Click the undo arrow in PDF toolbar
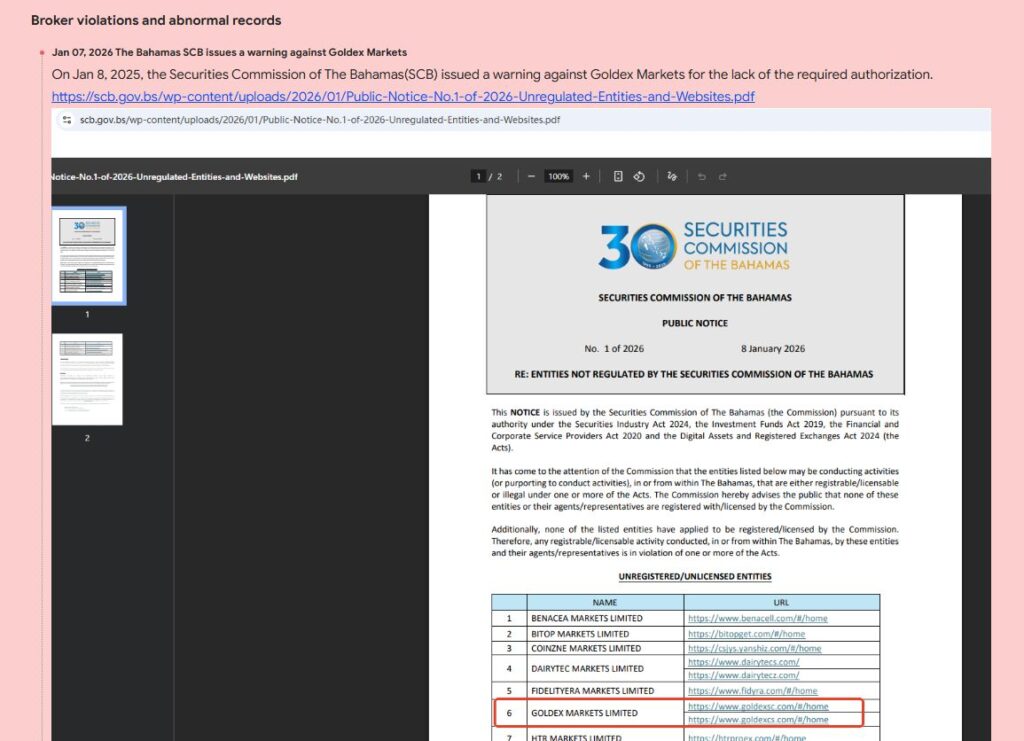The image size is (1024, 741). [702, 176]
